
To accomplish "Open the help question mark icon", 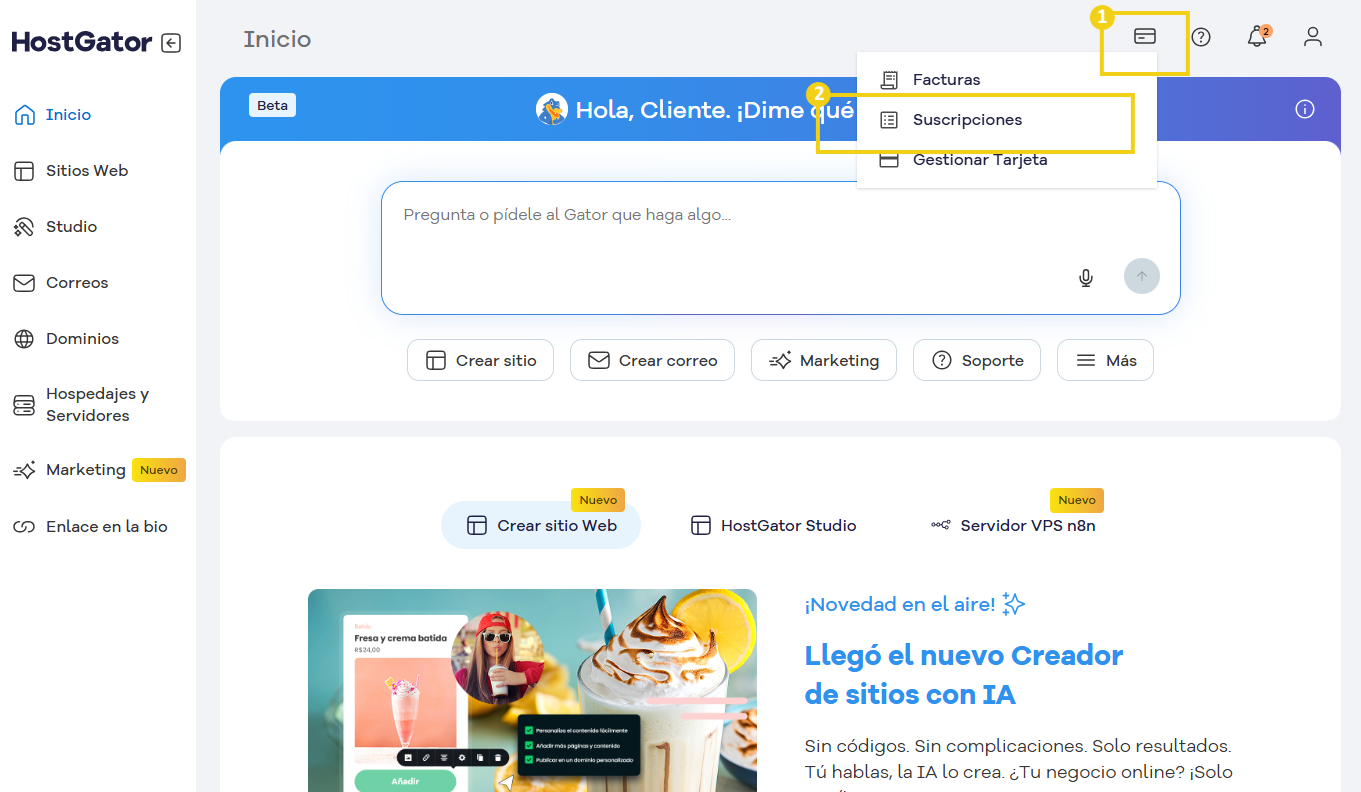I will pos(1201,37).
